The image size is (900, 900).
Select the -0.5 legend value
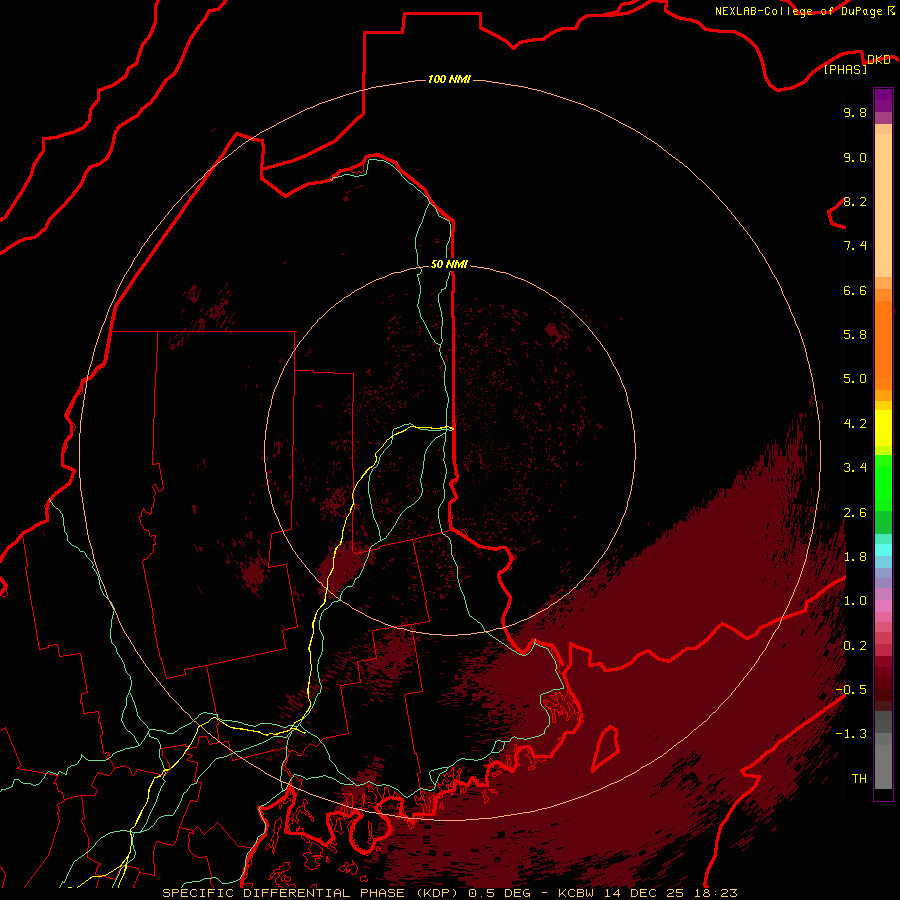click(x=851, y=689)
